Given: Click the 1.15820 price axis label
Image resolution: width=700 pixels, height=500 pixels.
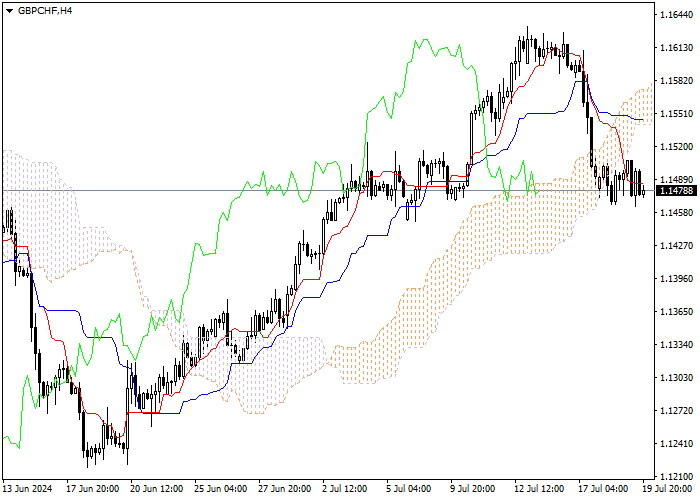Looking at the screenshot, I should 676,81.
